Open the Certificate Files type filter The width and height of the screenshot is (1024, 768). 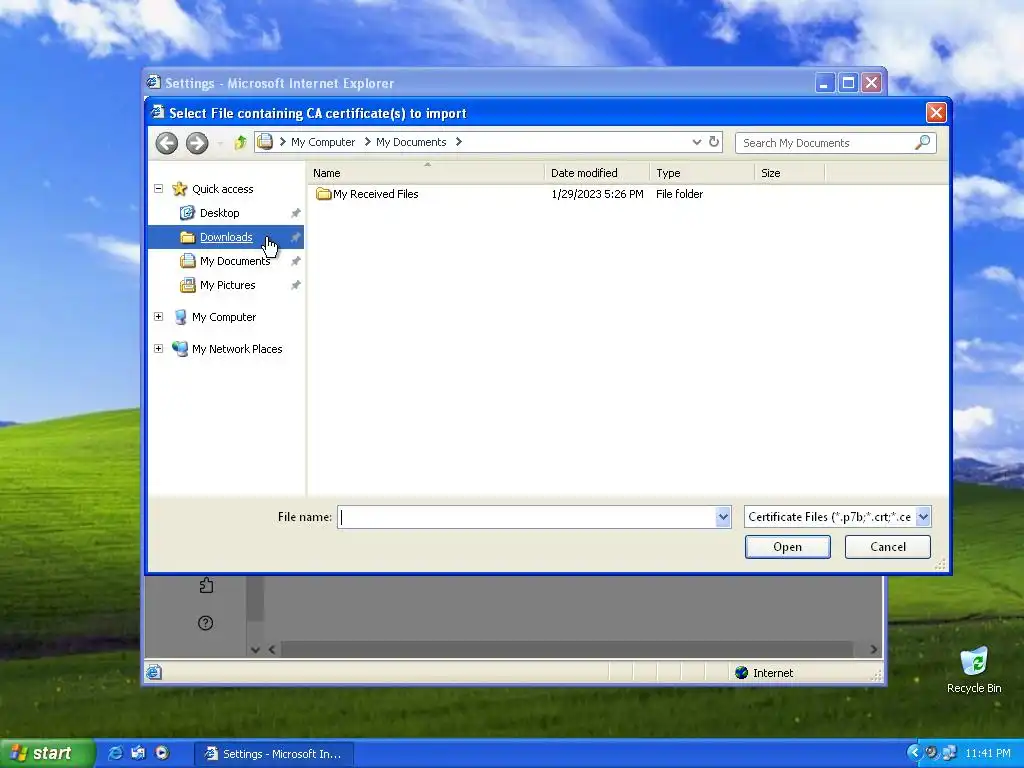[x=837, y=517]
